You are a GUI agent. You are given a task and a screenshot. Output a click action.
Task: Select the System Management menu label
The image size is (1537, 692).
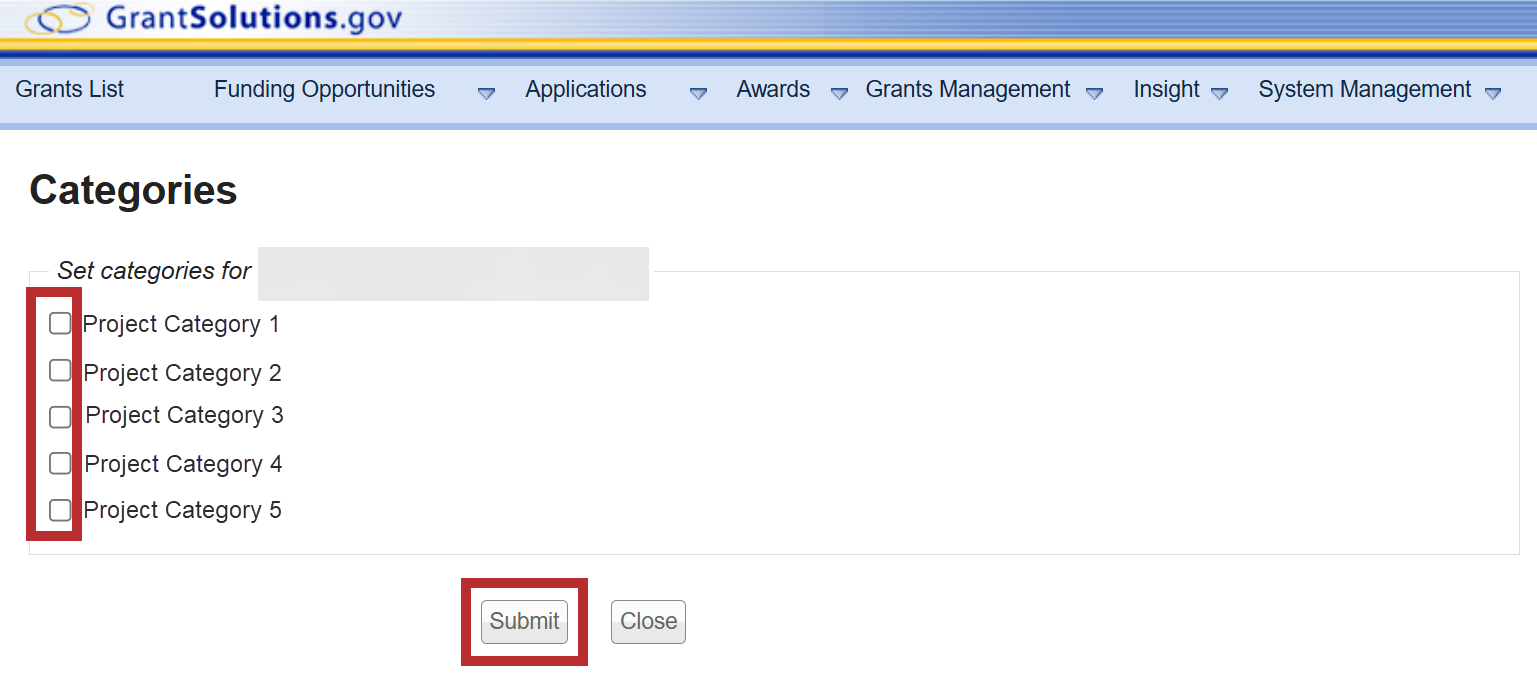pos(1364,90)
